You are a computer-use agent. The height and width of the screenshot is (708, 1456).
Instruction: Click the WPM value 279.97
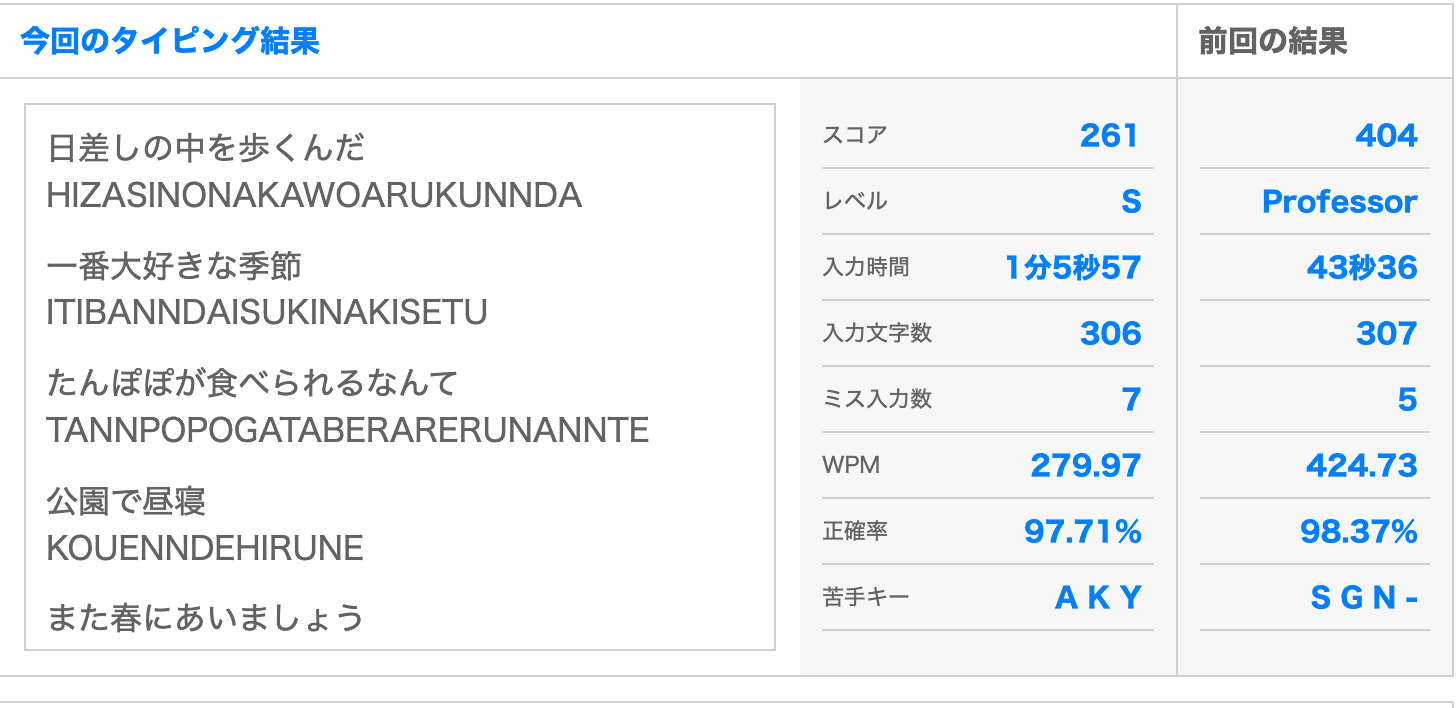[x=1086, y=465]
